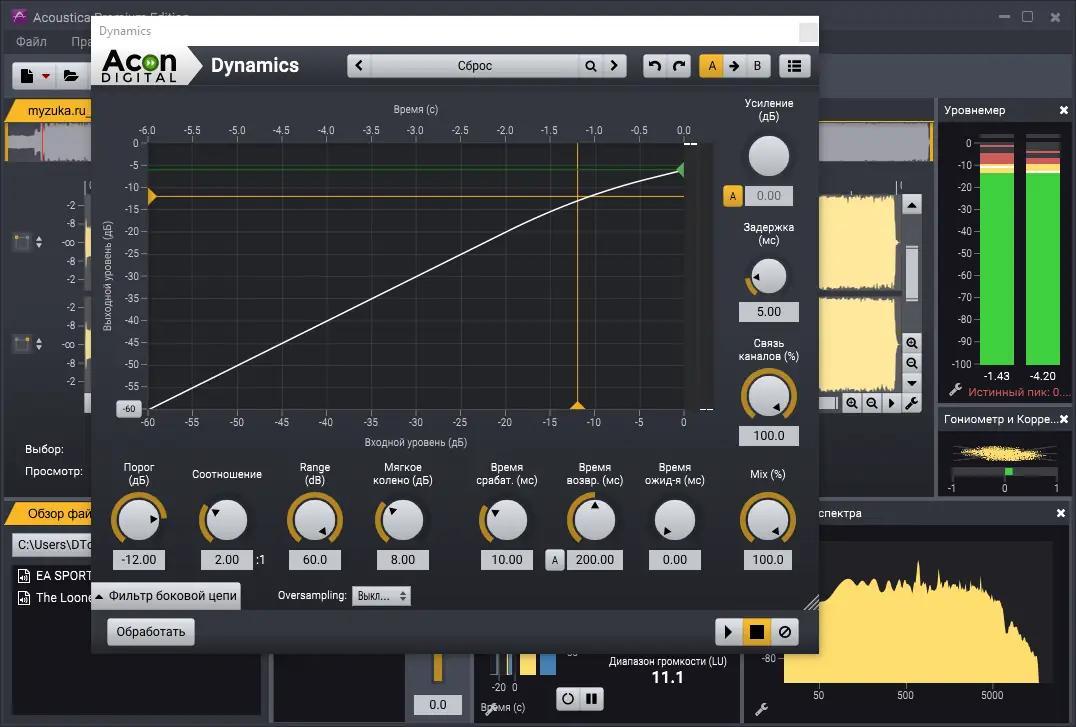Screen dimensions: 1076x727
Task: Edit ratio value field 2.00
Action: [227, 560]
